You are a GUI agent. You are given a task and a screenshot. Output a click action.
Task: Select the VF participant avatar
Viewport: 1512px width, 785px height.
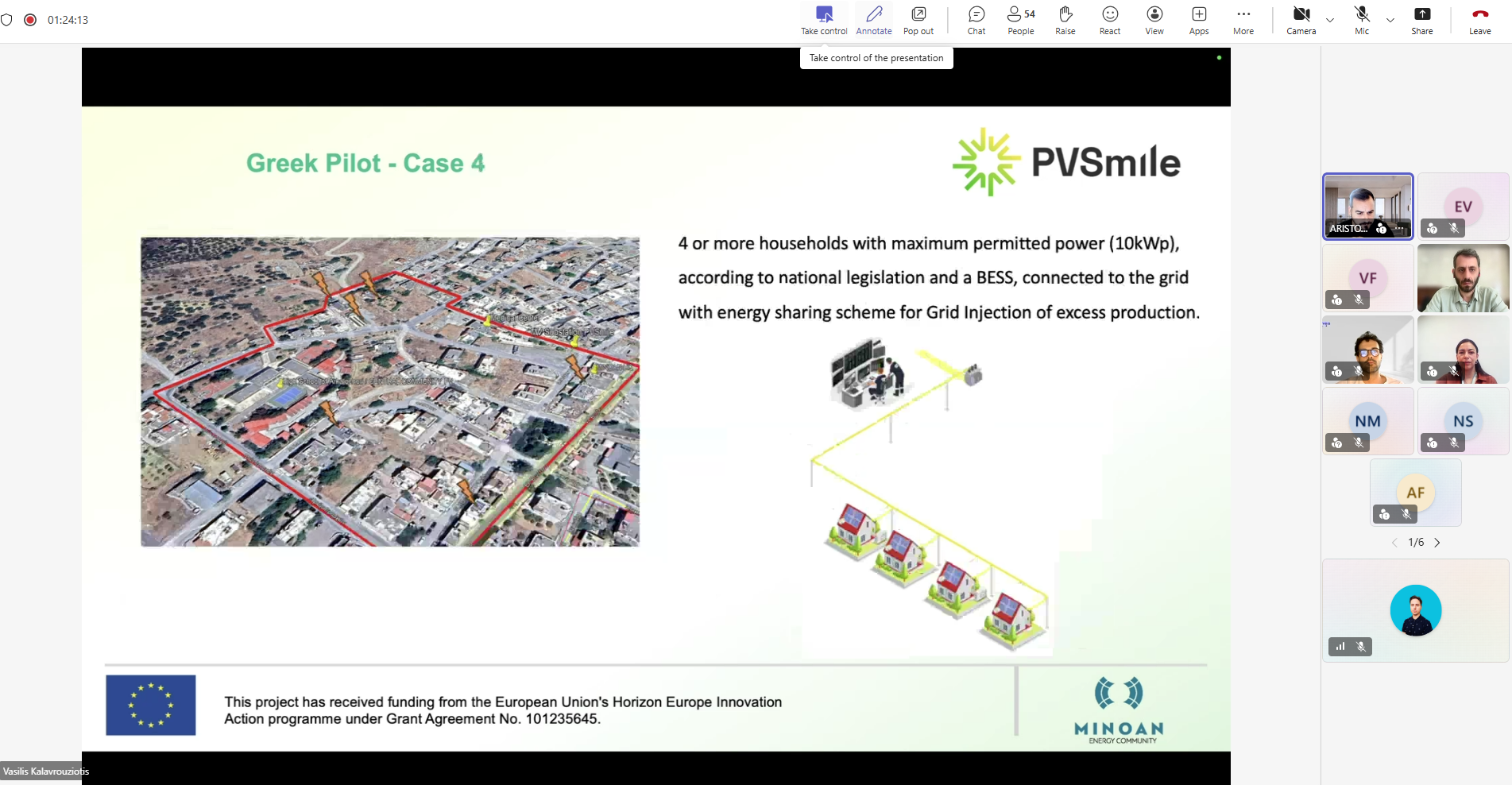click(x=1368, y=278)
